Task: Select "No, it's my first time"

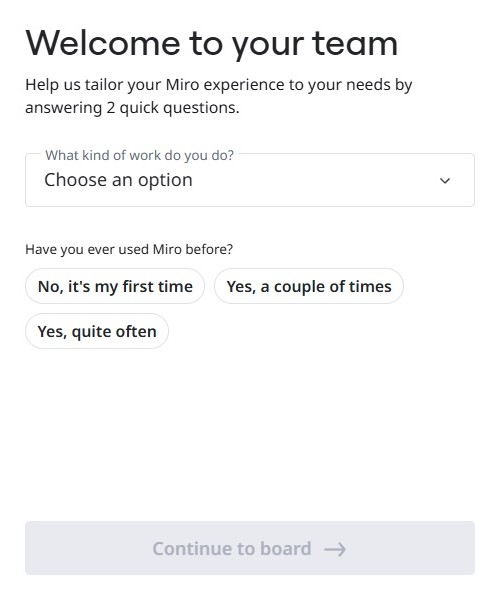Action: tap(115, 286)
